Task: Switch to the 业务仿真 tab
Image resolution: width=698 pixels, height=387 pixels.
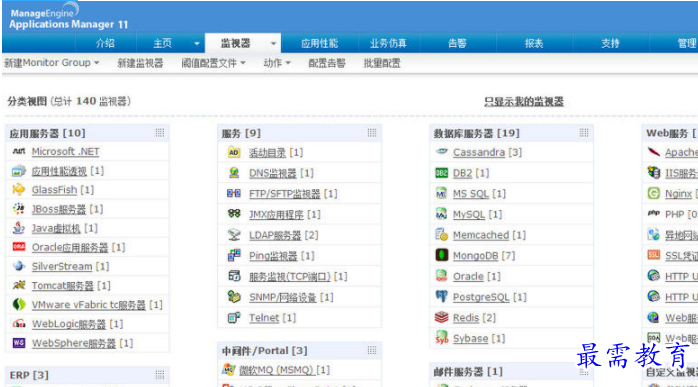Action: [x=388, y=43]
